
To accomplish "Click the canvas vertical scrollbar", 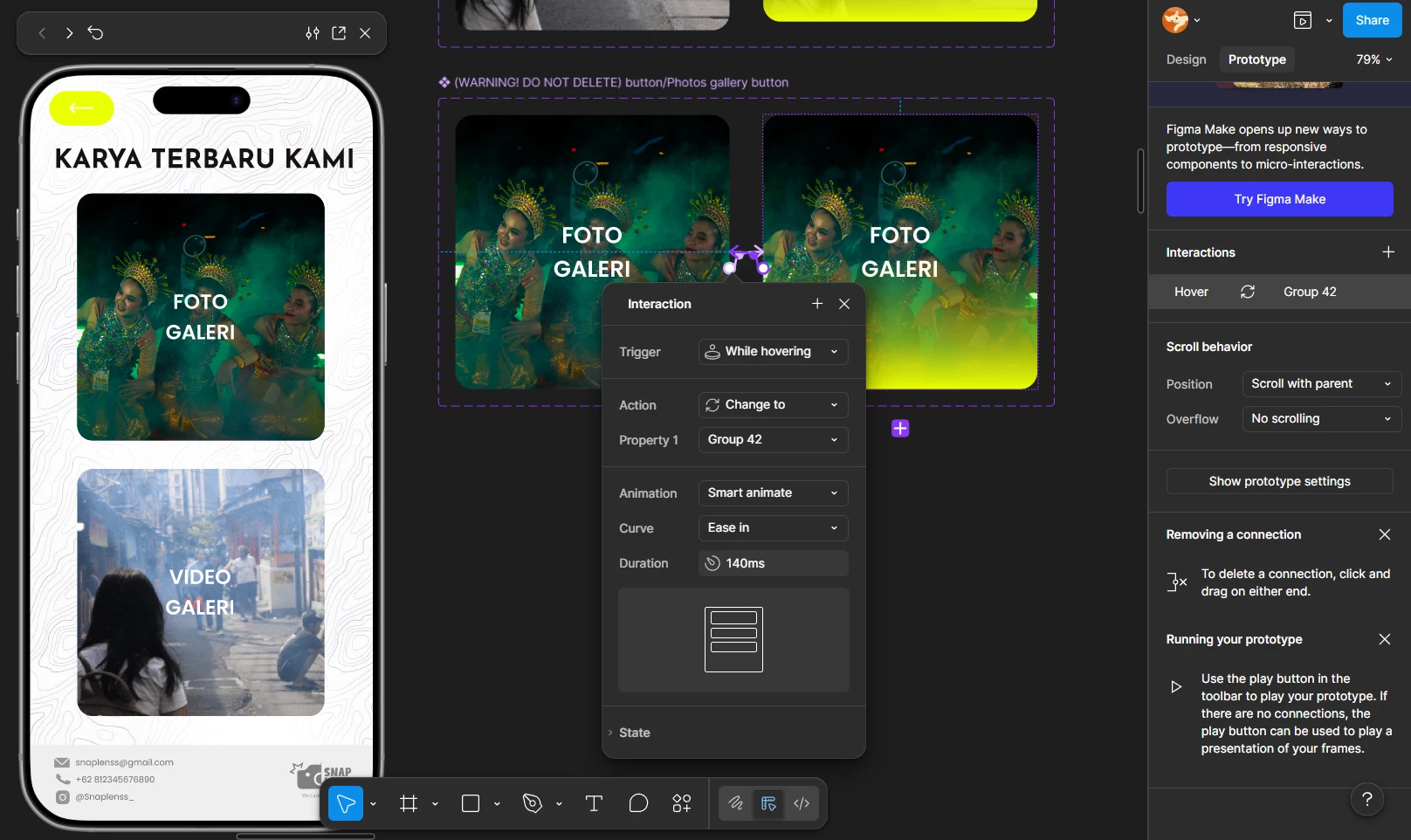I will (x=1140, y=181).
